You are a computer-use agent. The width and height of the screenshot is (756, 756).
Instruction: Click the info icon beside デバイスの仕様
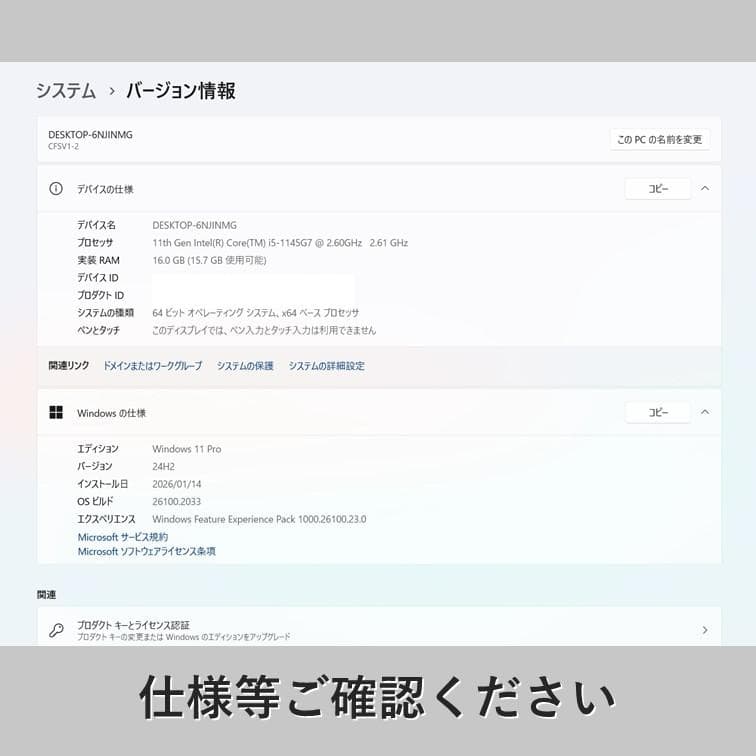[x=56, y=189]
